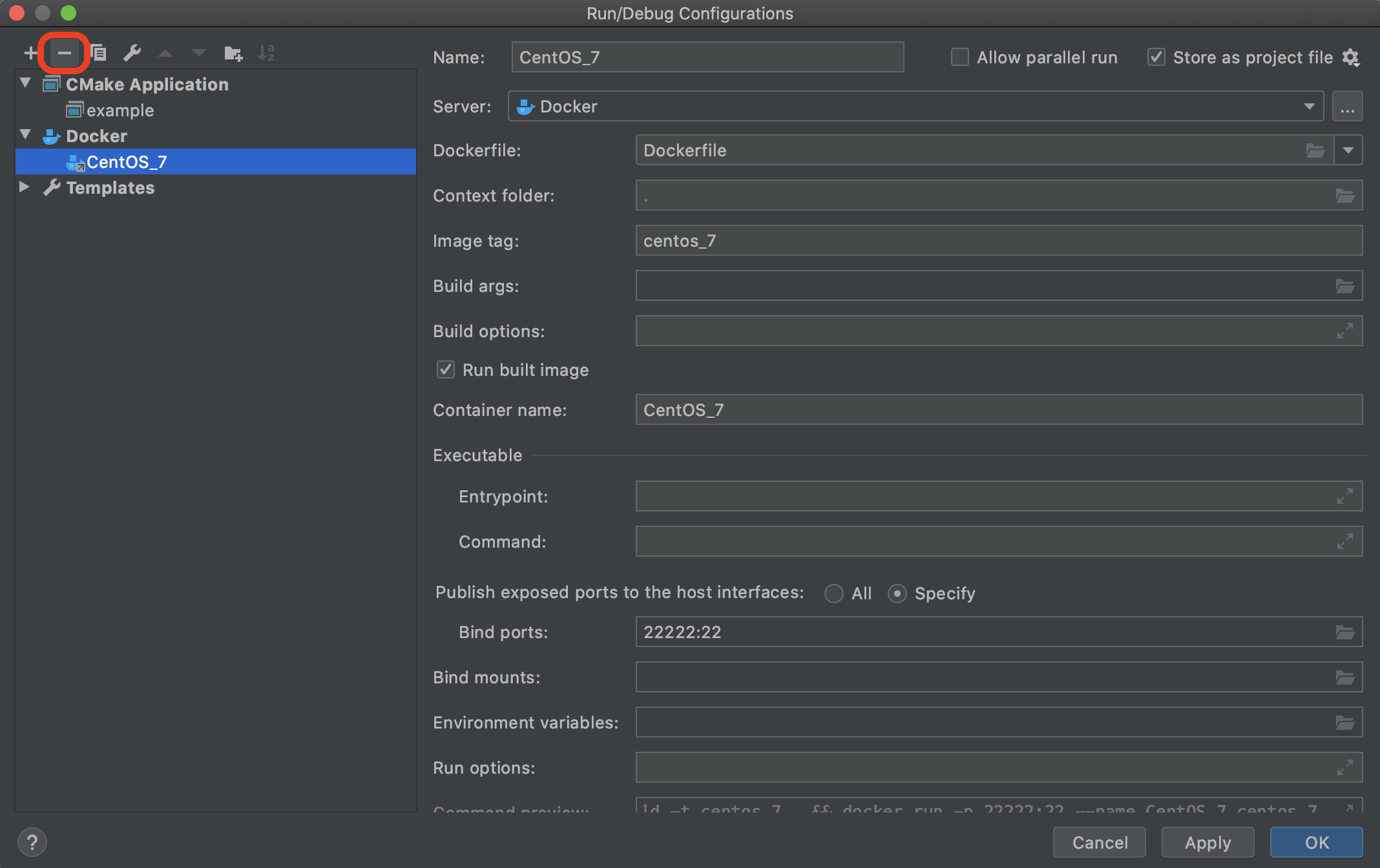Expand the Command field editor icon
1380x868 pixels.
(1344, 542)
